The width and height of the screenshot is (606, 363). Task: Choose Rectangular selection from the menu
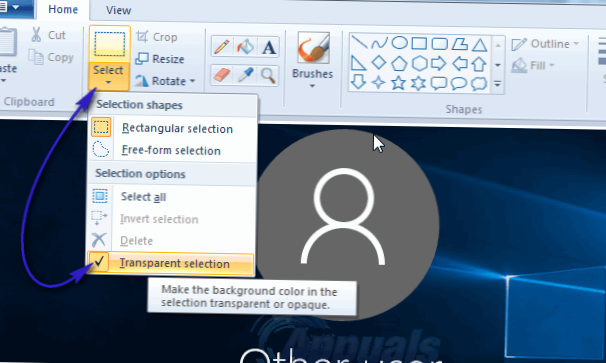[x=172, y=128]
